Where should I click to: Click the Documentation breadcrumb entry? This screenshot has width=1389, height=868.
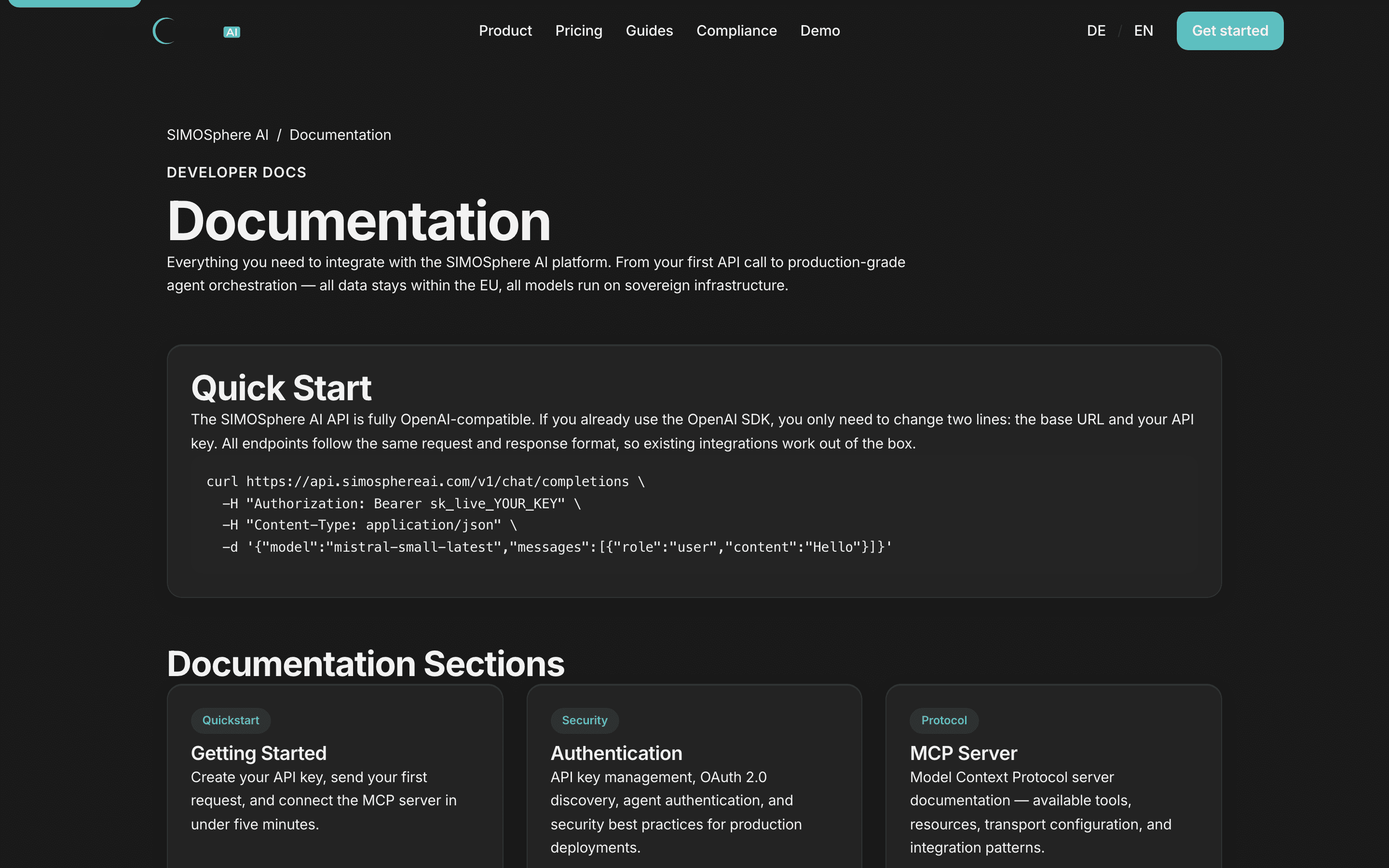(340, 135)
